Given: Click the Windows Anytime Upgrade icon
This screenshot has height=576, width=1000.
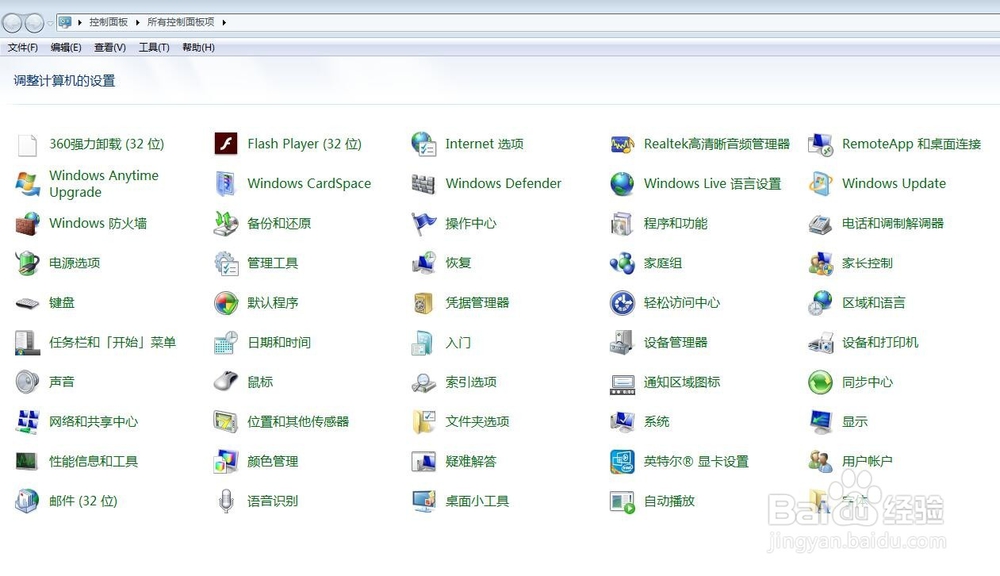Looking at the screenshot, I should click(27, 184).
